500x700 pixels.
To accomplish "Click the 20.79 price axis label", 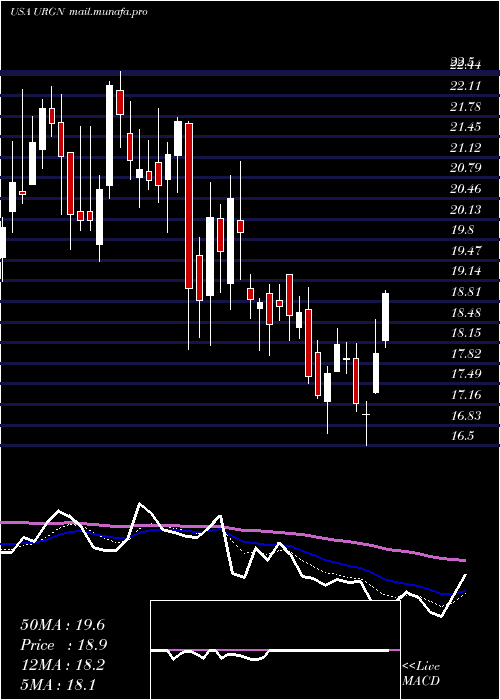I will coord(466,168).
